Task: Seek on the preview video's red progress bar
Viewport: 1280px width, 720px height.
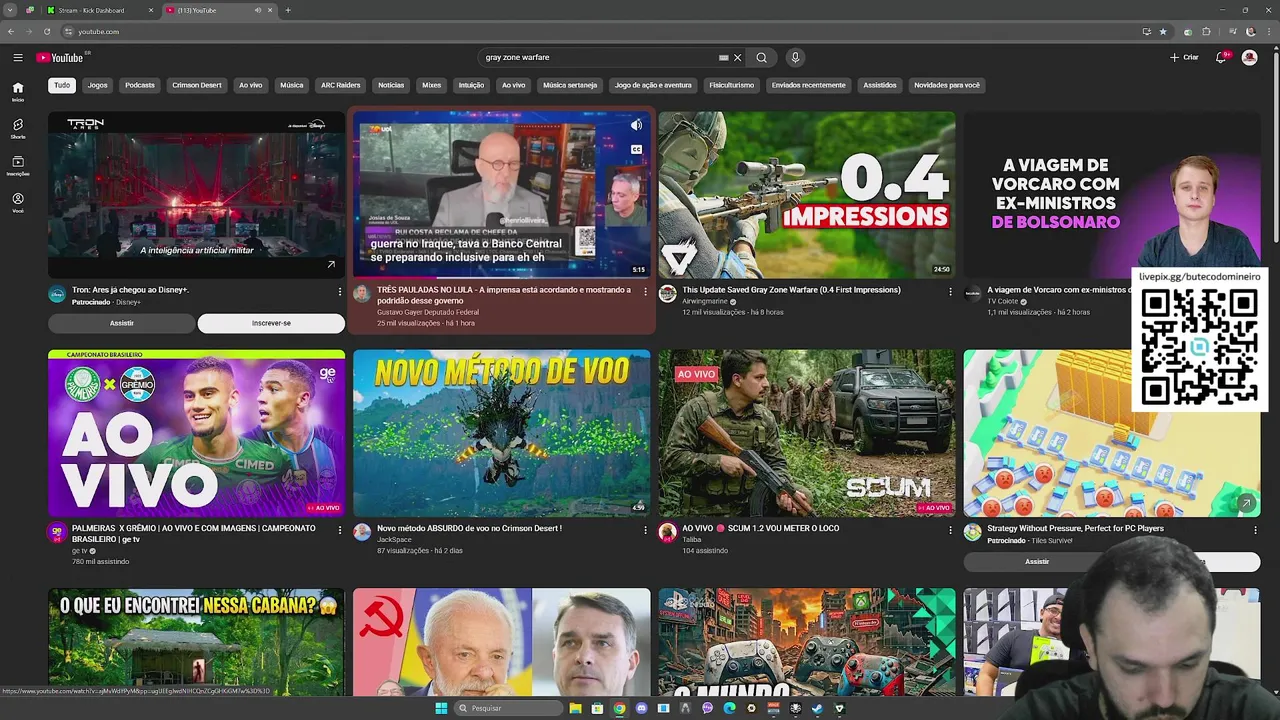Action: tap(502, 278)
